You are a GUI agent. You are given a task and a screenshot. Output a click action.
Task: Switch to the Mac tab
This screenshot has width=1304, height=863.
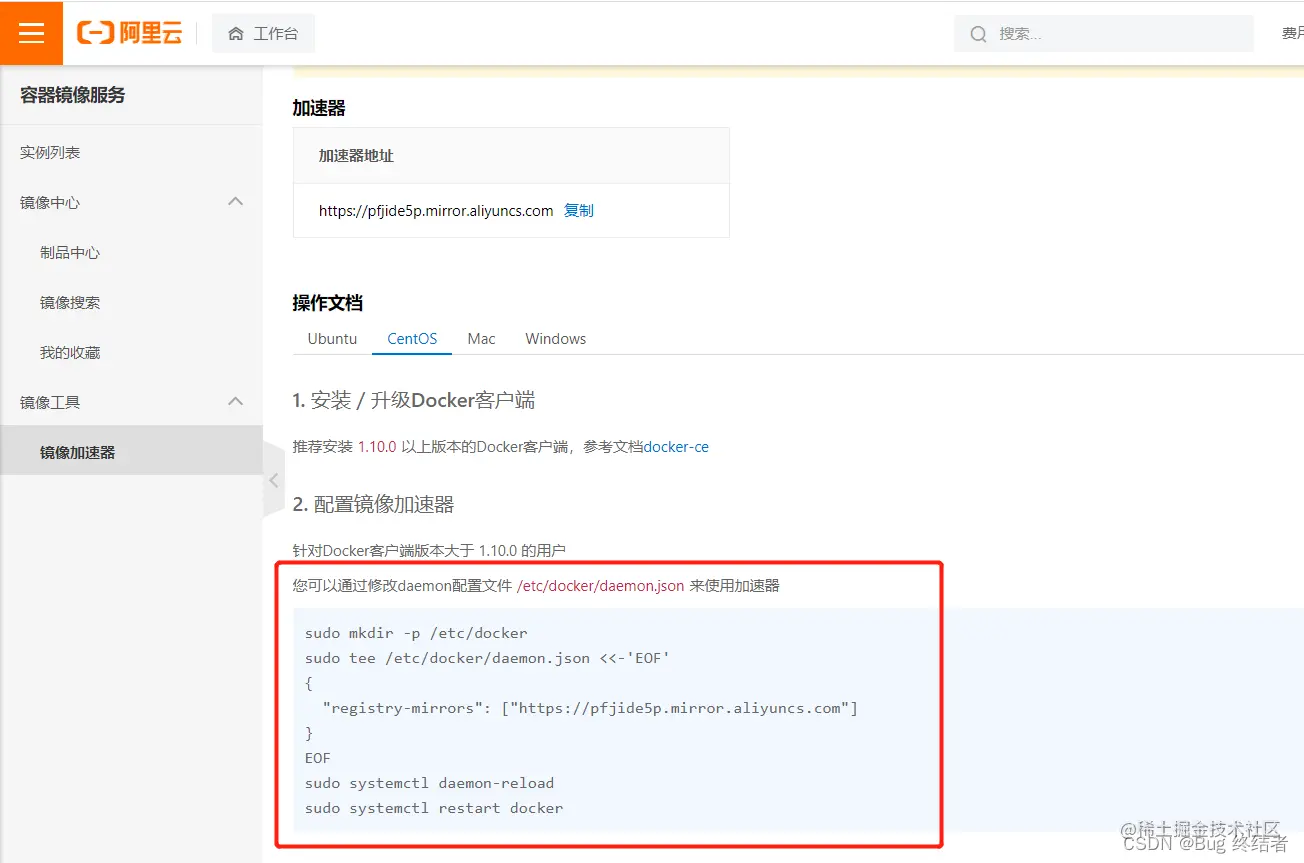coord(481,338)
